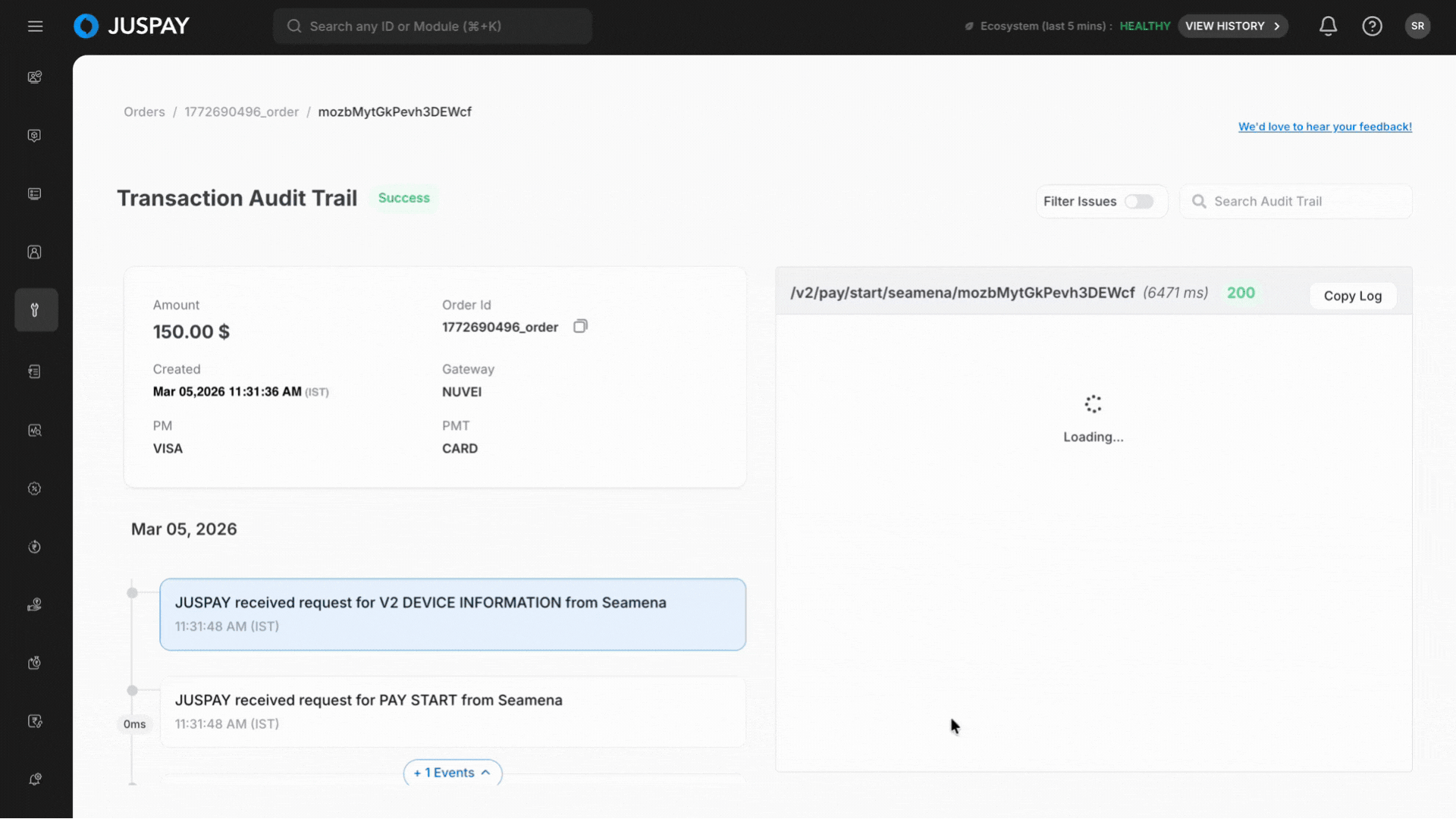The width and height of the screenshot is (1456, 819).
Task: Click mozbMytGkPevh3DEWcf breadcrumb item
Action: 394,111
